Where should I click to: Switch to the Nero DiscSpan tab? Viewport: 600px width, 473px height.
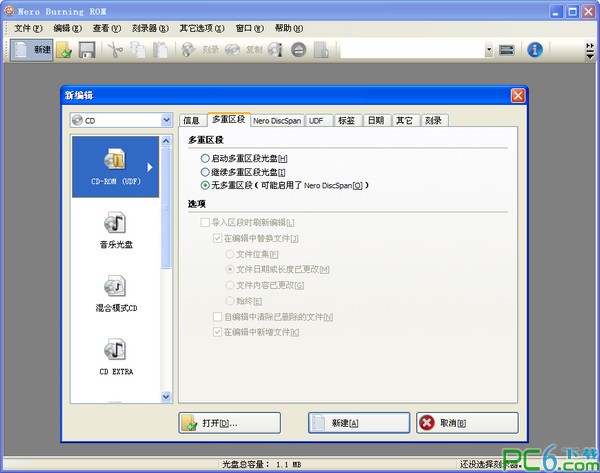(x=277, y=121)
